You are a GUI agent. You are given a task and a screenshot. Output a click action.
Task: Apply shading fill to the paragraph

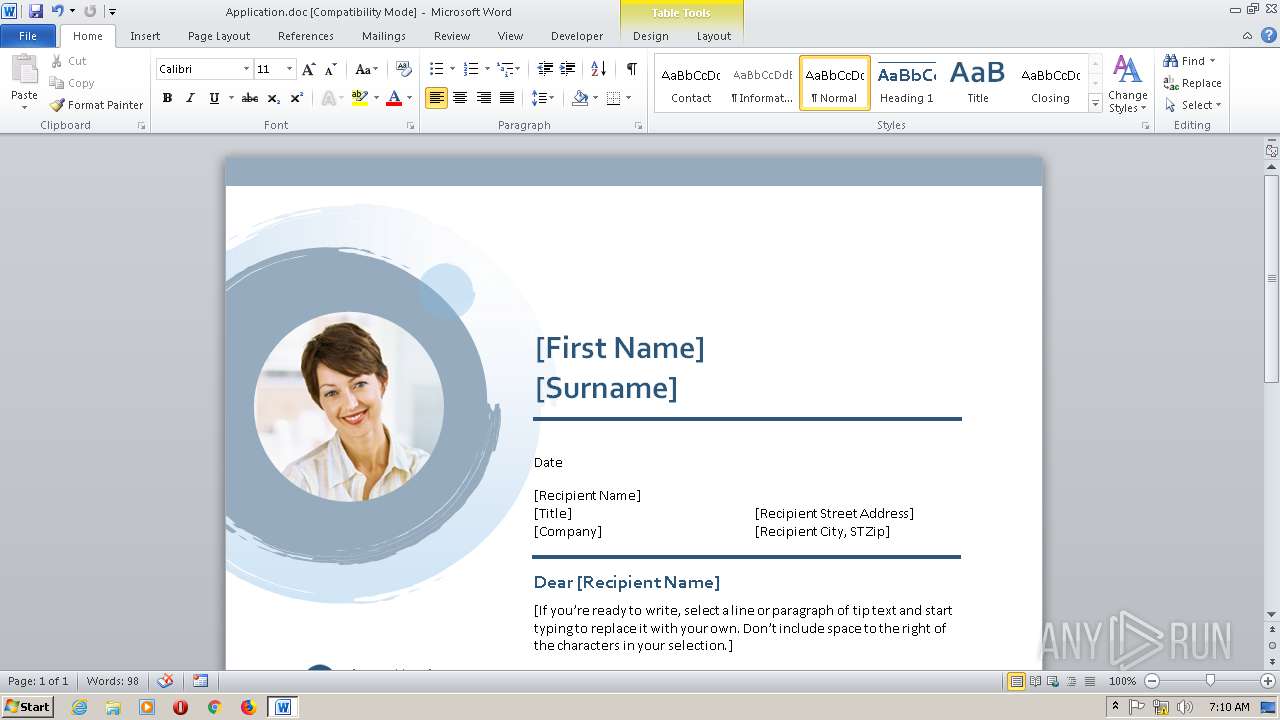pyautogui.click(x=580, y=98)
